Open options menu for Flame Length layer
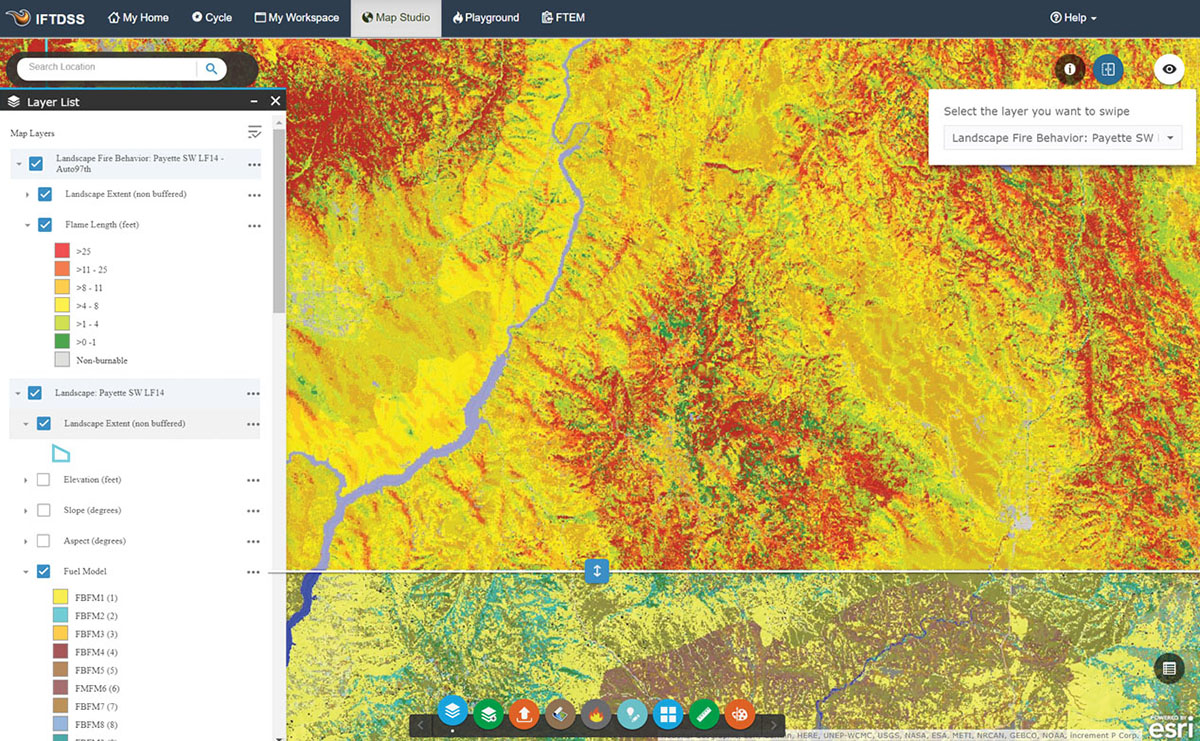This screenshot has width=1200, height=741. click(x=254, y=226)
